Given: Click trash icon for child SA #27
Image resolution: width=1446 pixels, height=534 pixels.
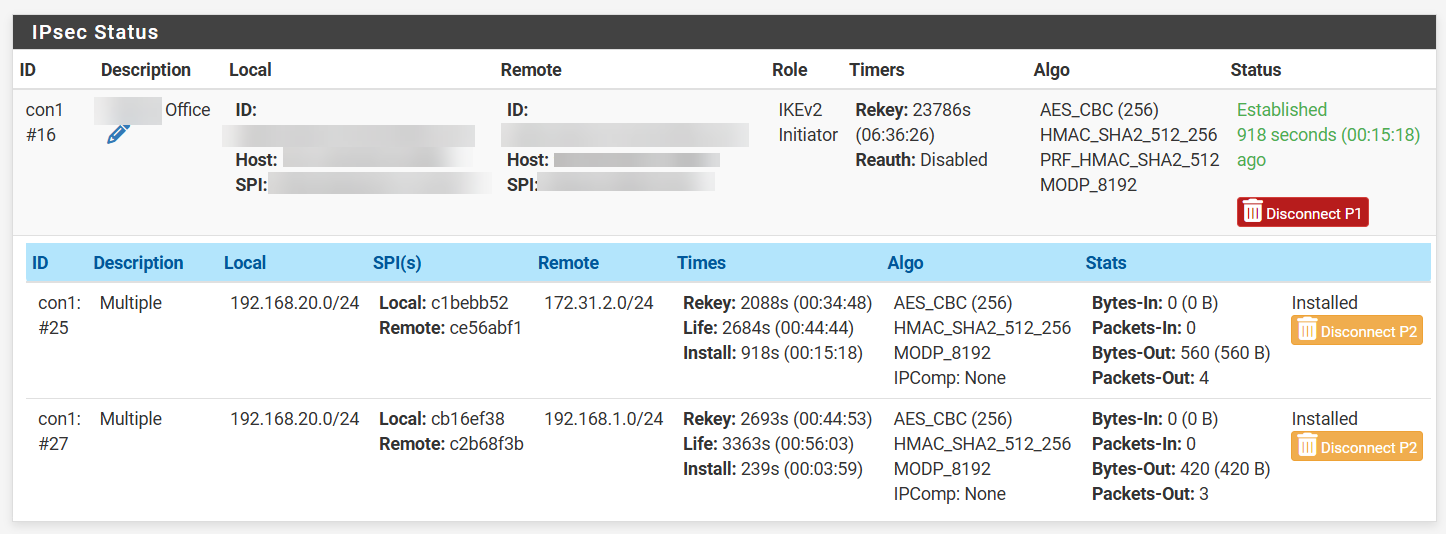Looking at the screenshot, I should click(1306, 447).
